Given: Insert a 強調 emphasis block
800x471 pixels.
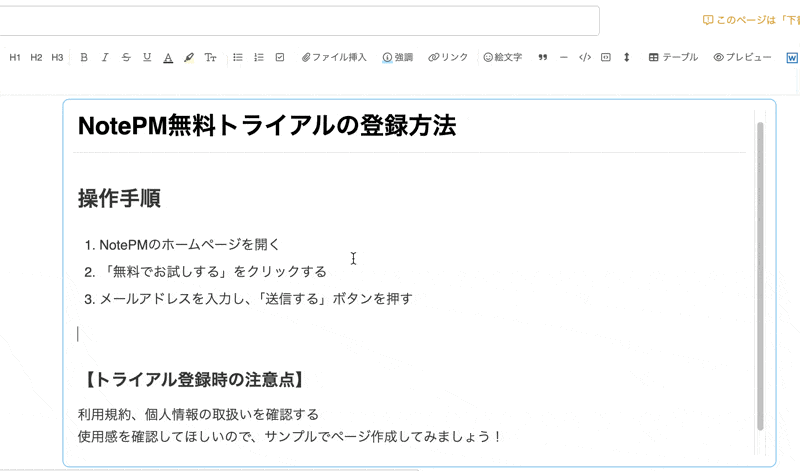Looking at the screenshot, I should pos(397,57).
